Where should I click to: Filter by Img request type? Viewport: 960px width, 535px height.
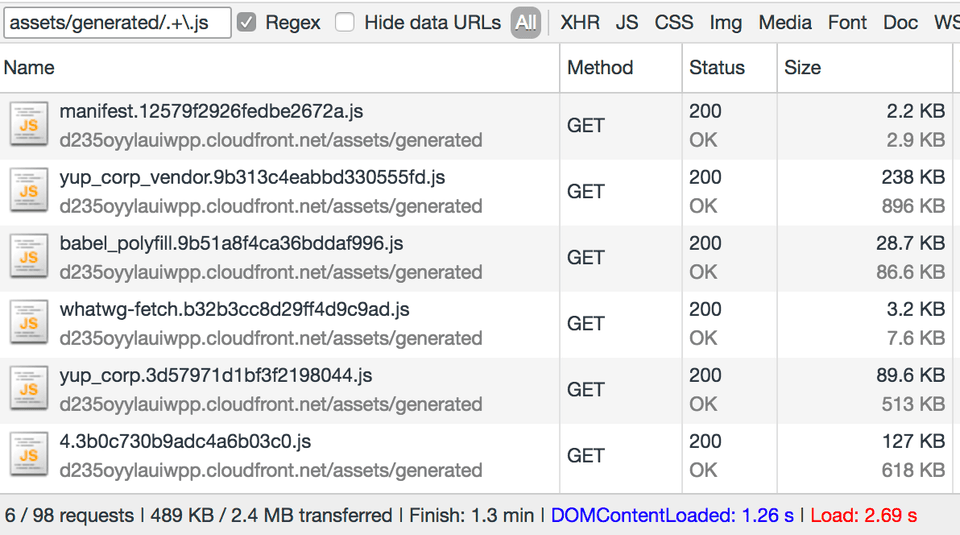tap(726, 23)
